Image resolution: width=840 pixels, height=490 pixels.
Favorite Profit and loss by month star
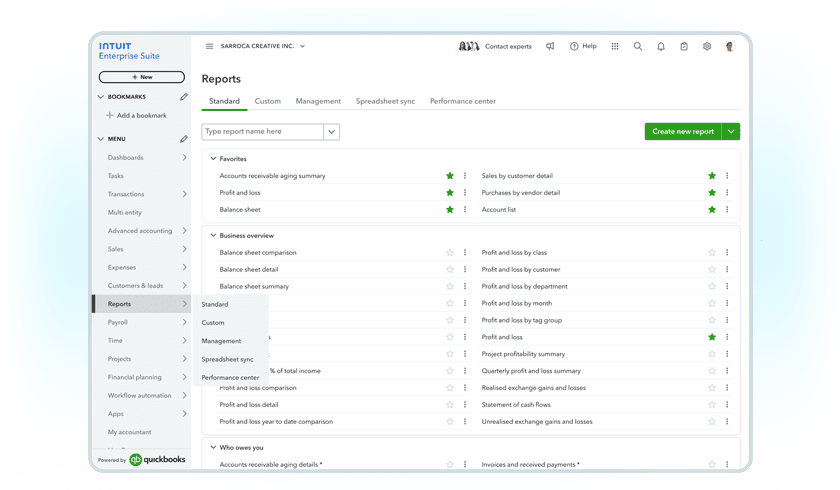tap(712, 303)
